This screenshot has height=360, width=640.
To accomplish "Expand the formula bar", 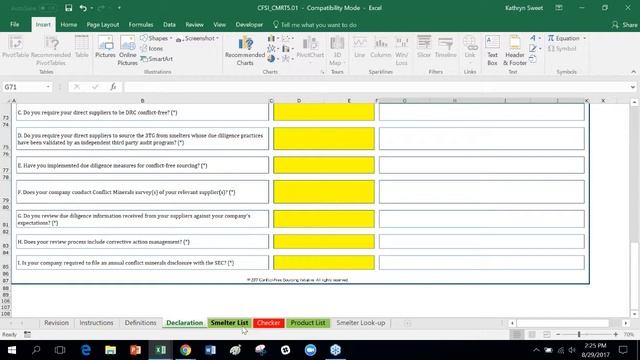I will (x=633, y=87).
